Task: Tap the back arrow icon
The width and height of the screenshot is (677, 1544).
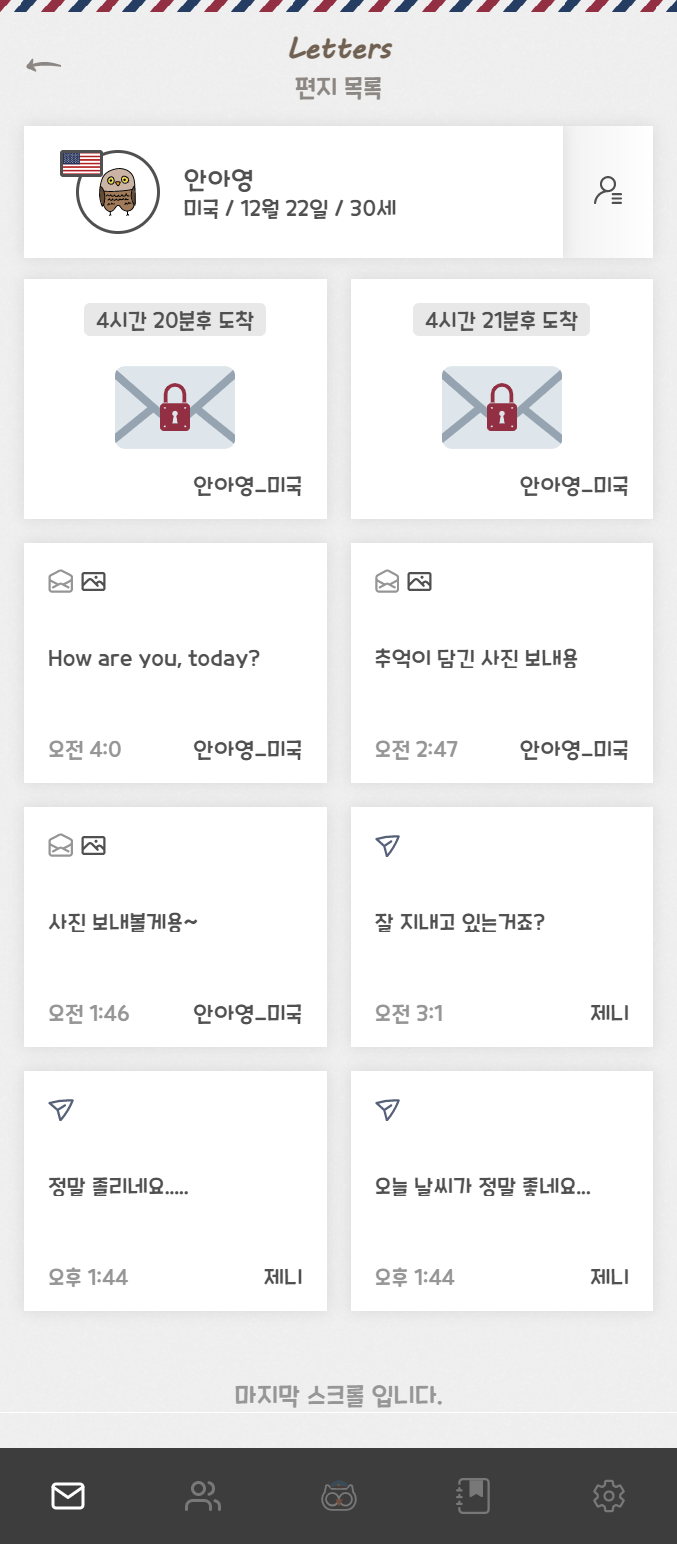Action: pyautogui.click(x=43, y=66)
